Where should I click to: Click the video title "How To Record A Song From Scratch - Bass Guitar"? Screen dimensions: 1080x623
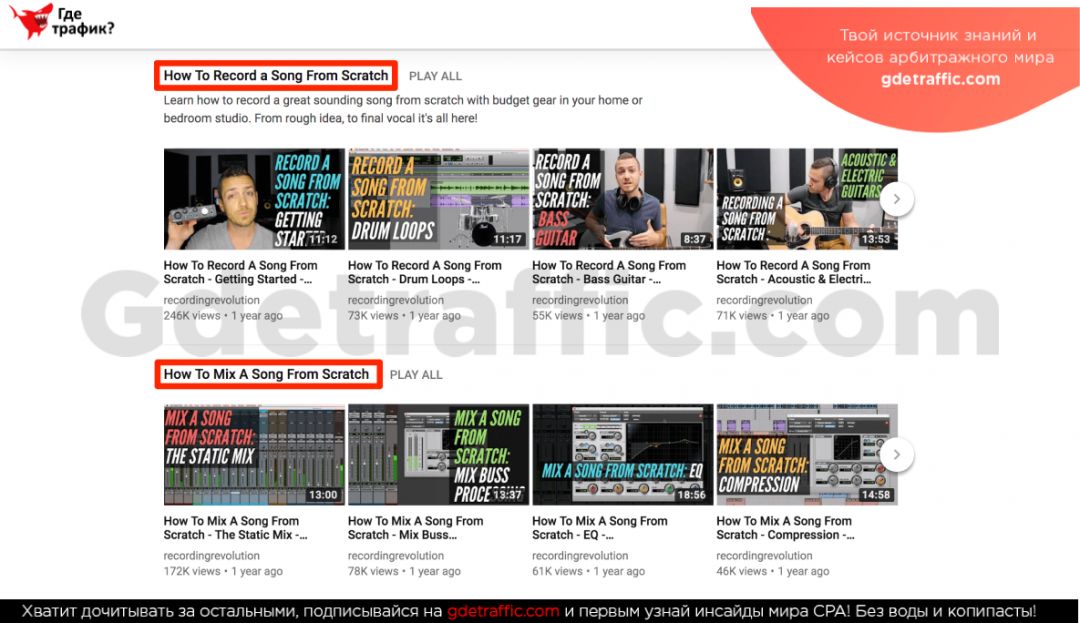point(612,272)
